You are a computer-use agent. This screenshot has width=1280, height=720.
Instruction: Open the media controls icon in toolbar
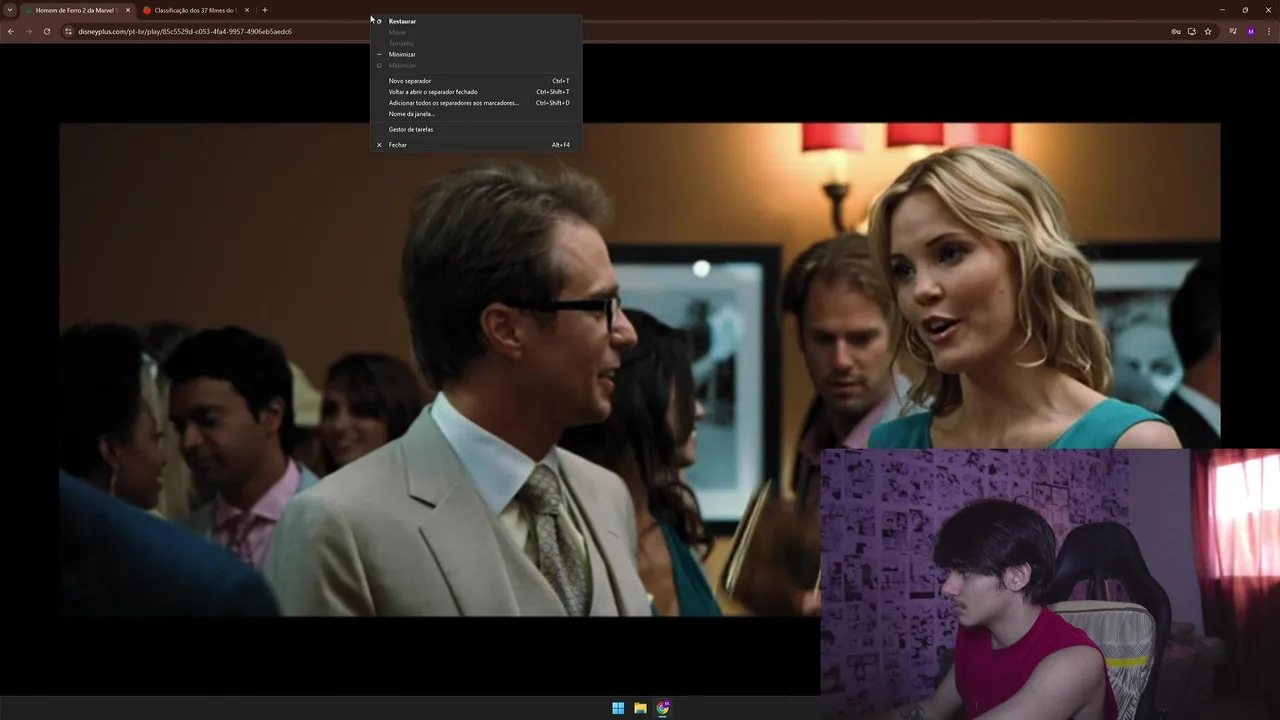point(1233,31)
